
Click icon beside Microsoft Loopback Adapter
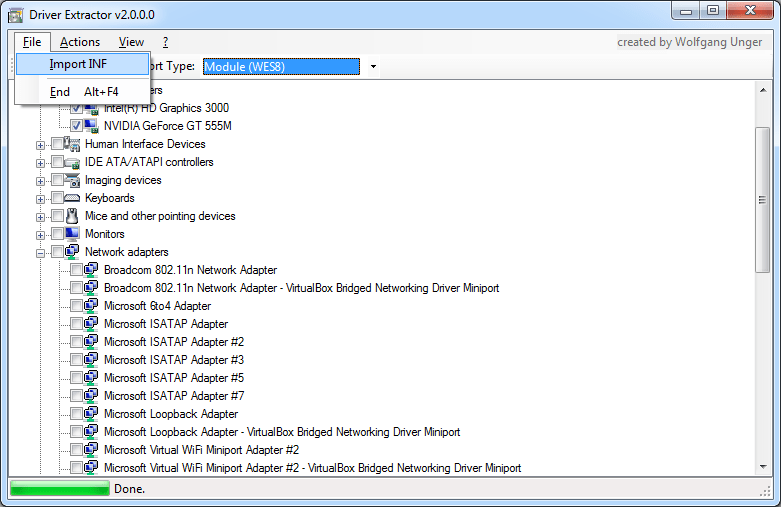91,414
